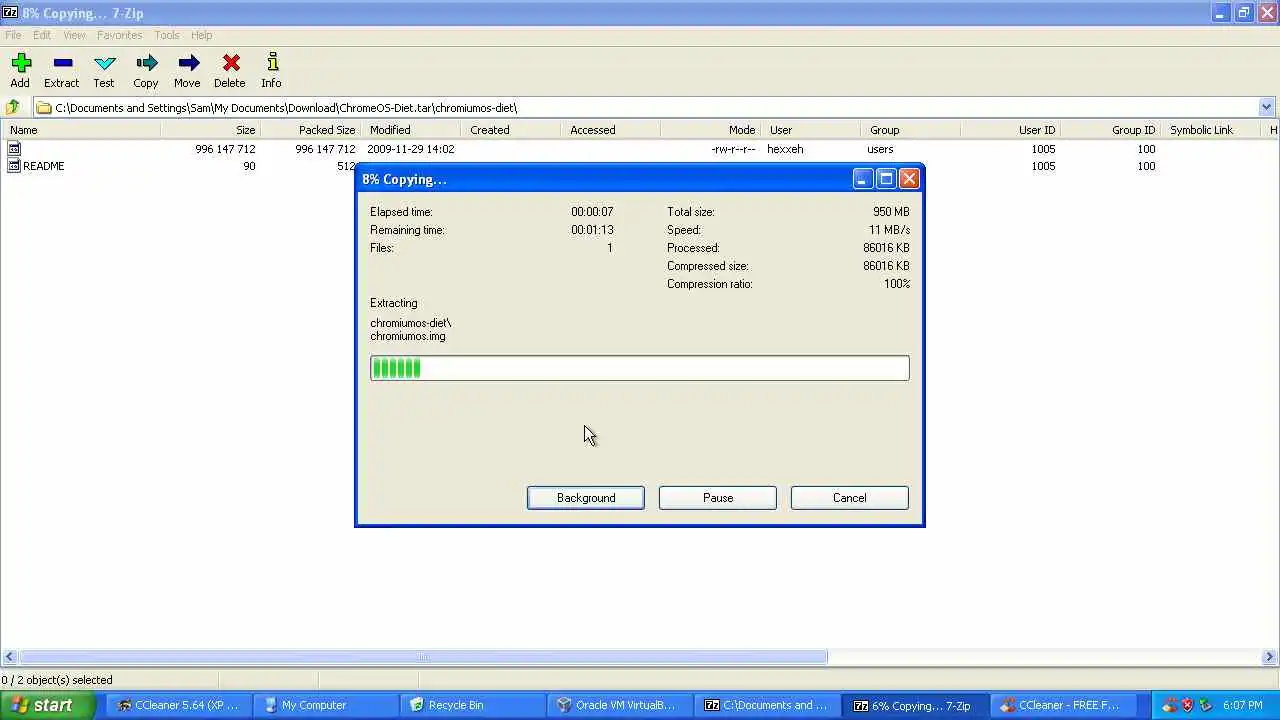
Task: Click the Start button
Action: click(48, 705)
